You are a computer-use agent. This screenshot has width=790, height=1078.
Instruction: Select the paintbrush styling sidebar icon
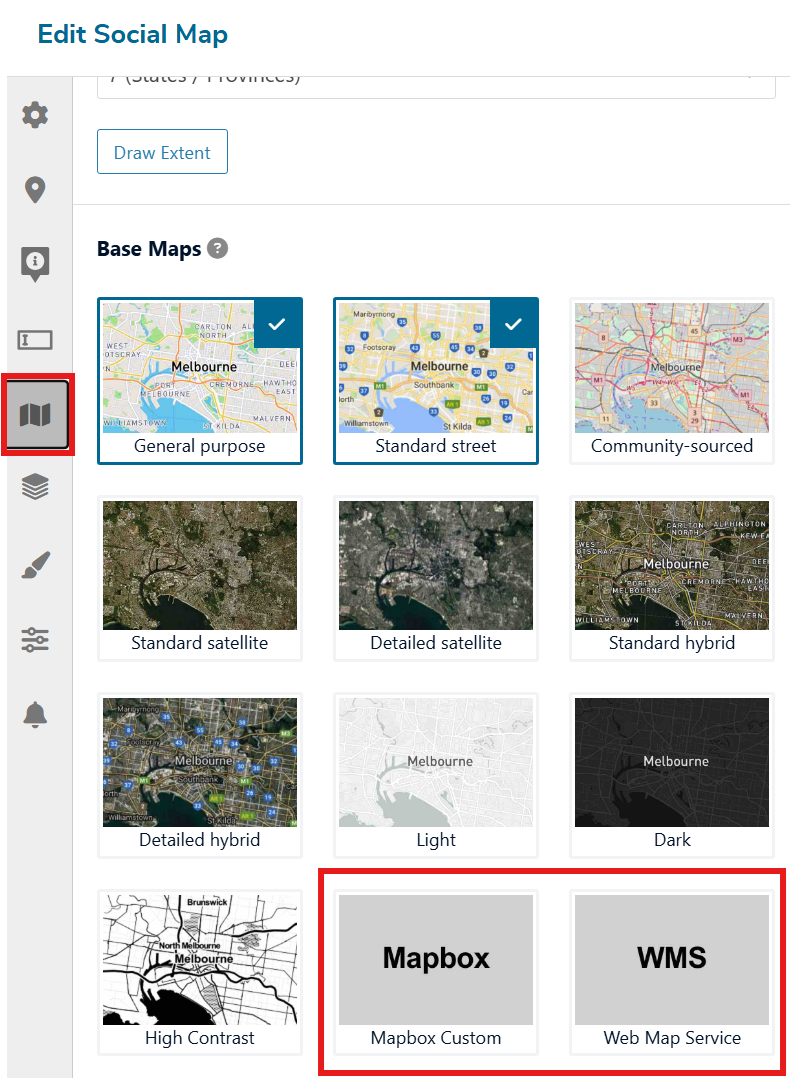point(36,565)
